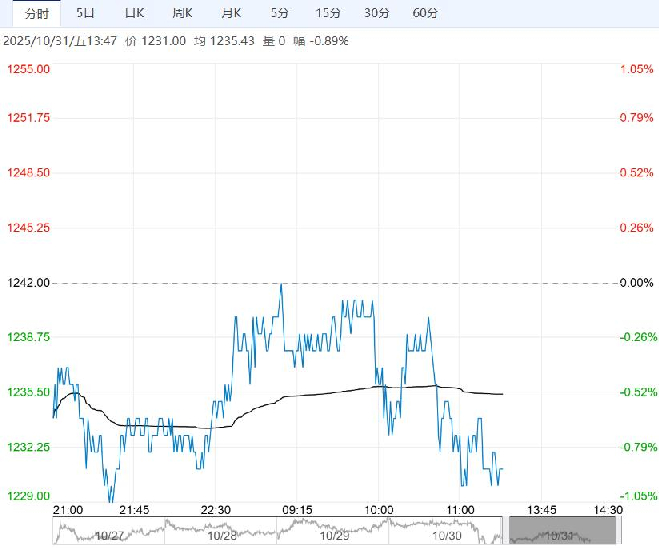This screenshot has height=548, width=659.
Task: Click the black average price line
Action: click(330, 392)
